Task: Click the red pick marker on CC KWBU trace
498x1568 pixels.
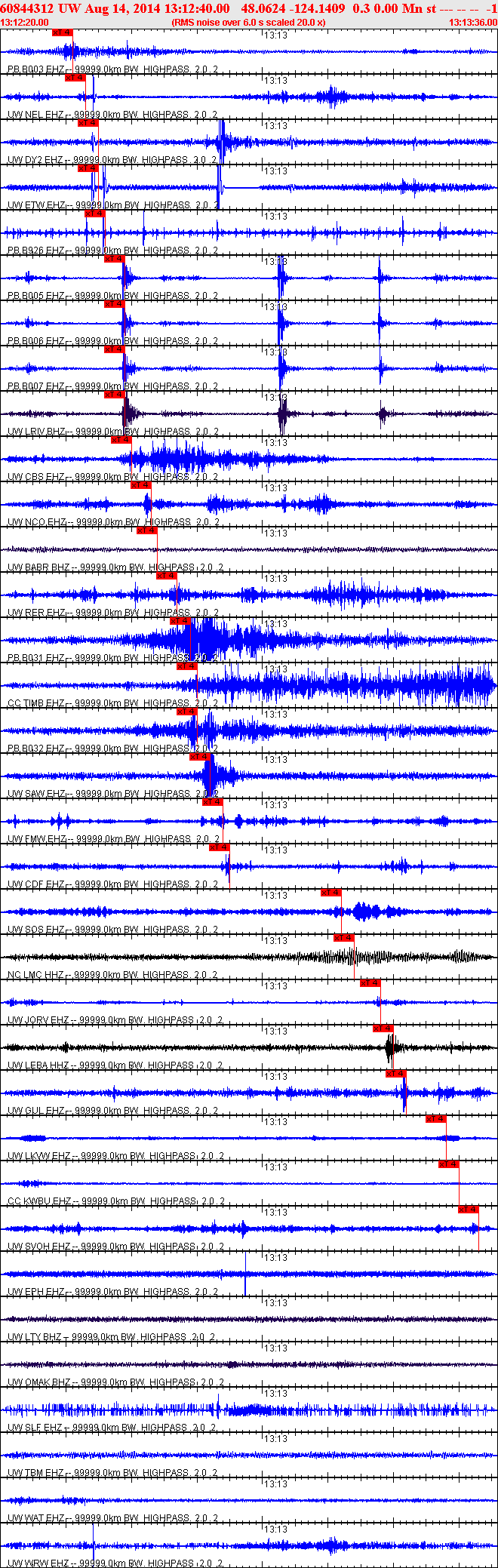Action: tap(449, 1164)
